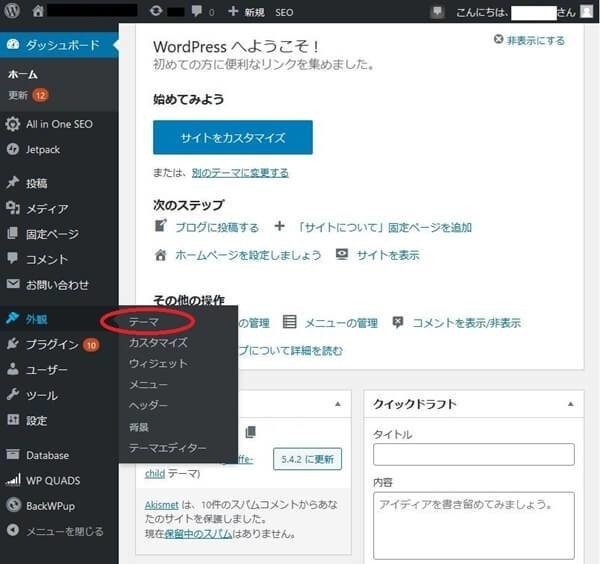Image resolution: width=600 pixels, height=564 pixels.
Task: Click the WP QUADS chart icon
Action: 13,480
